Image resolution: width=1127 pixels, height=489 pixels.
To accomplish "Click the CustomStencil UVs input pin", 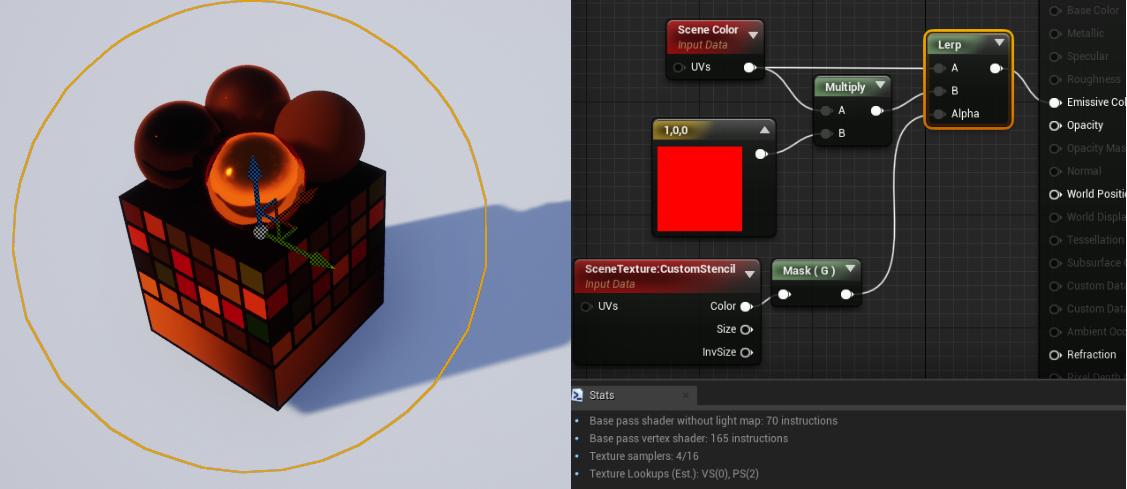I will pos(586,306).
